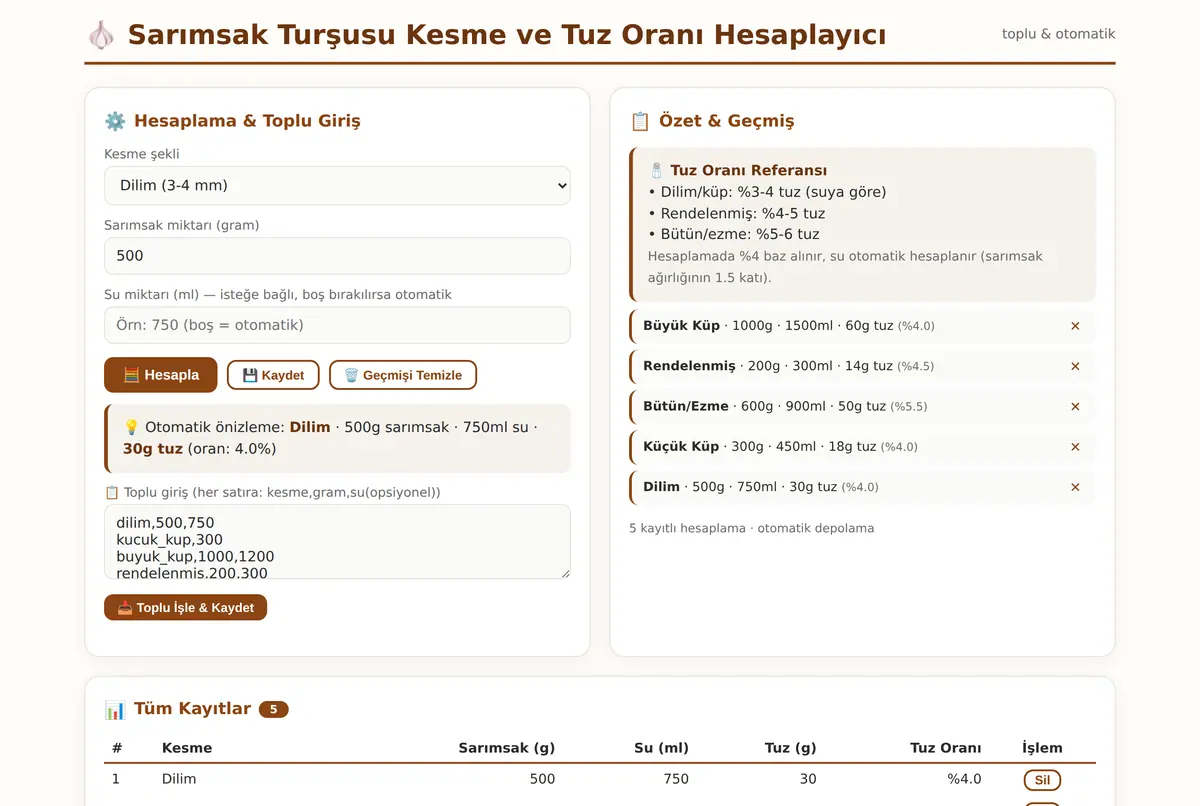Click the Su (ml) column header
Image resolution: width=1200 pixels, height=806 pixels.
pos(661,748)
